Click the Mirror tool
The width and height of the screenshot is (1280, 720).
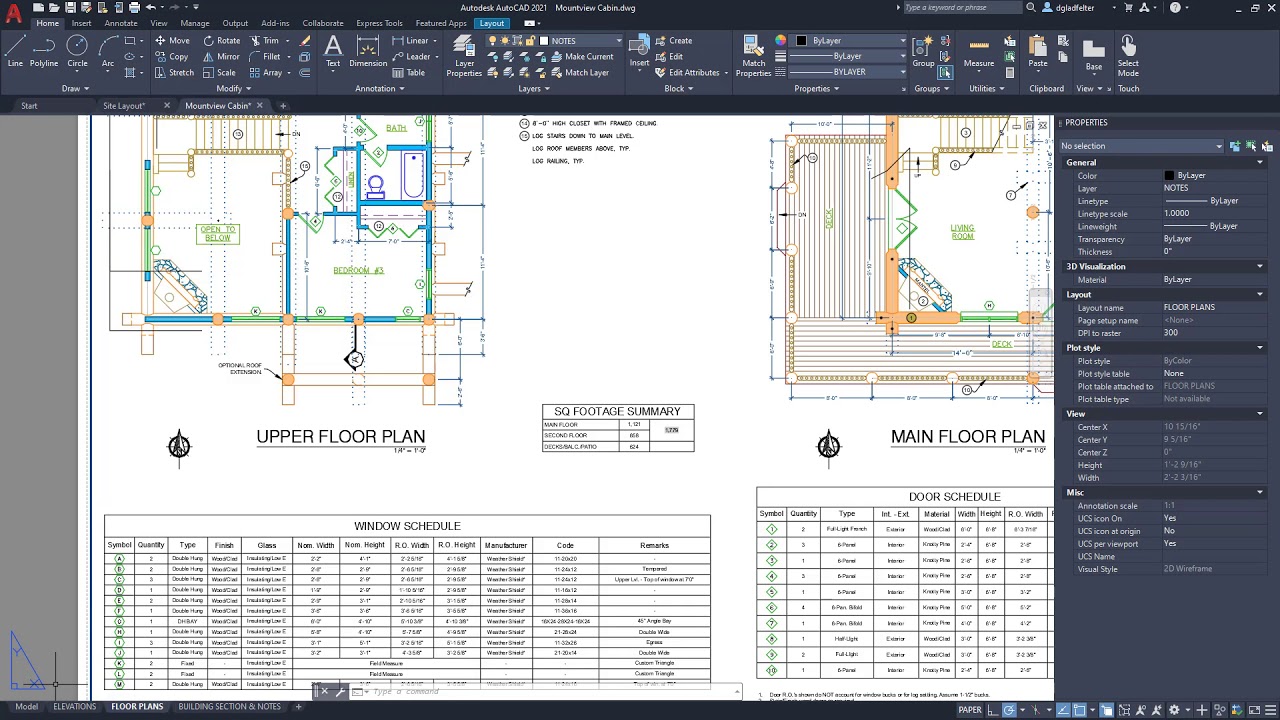(x=221, y=57)
